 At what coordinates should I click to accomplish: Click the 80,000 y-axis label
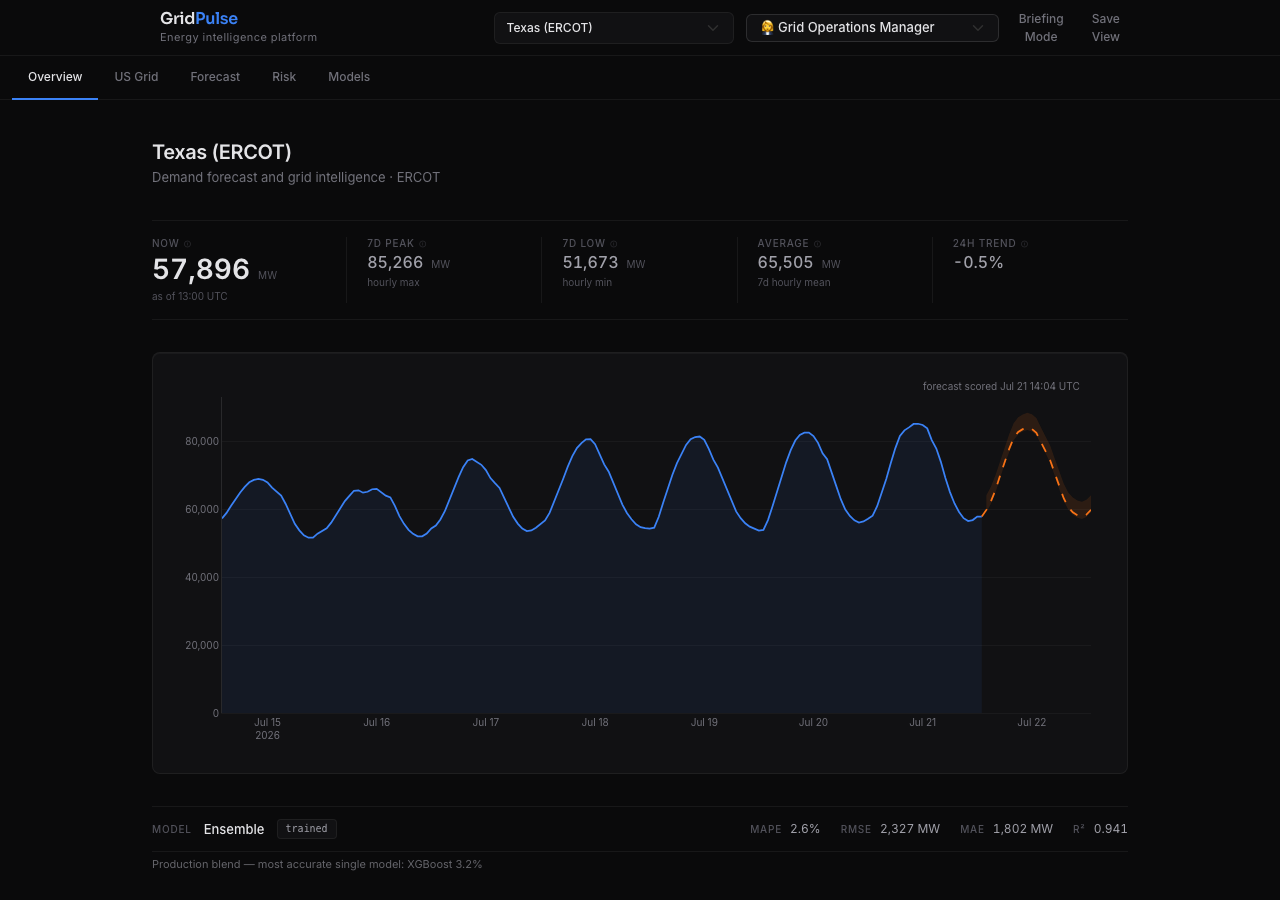tap(201, 441)
